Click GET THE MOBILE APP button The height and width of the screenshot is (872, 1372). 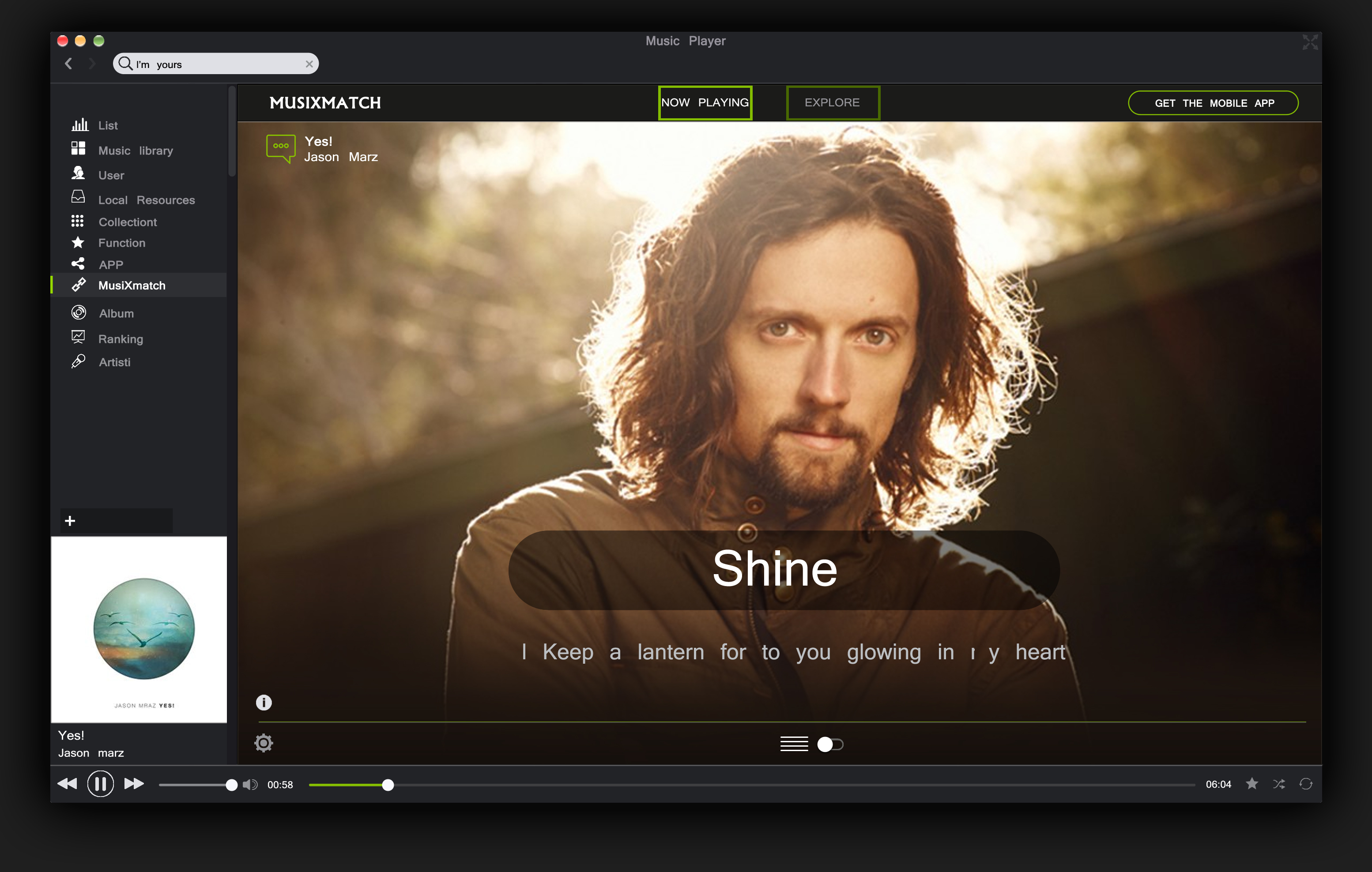click(x=1213, y=103)
